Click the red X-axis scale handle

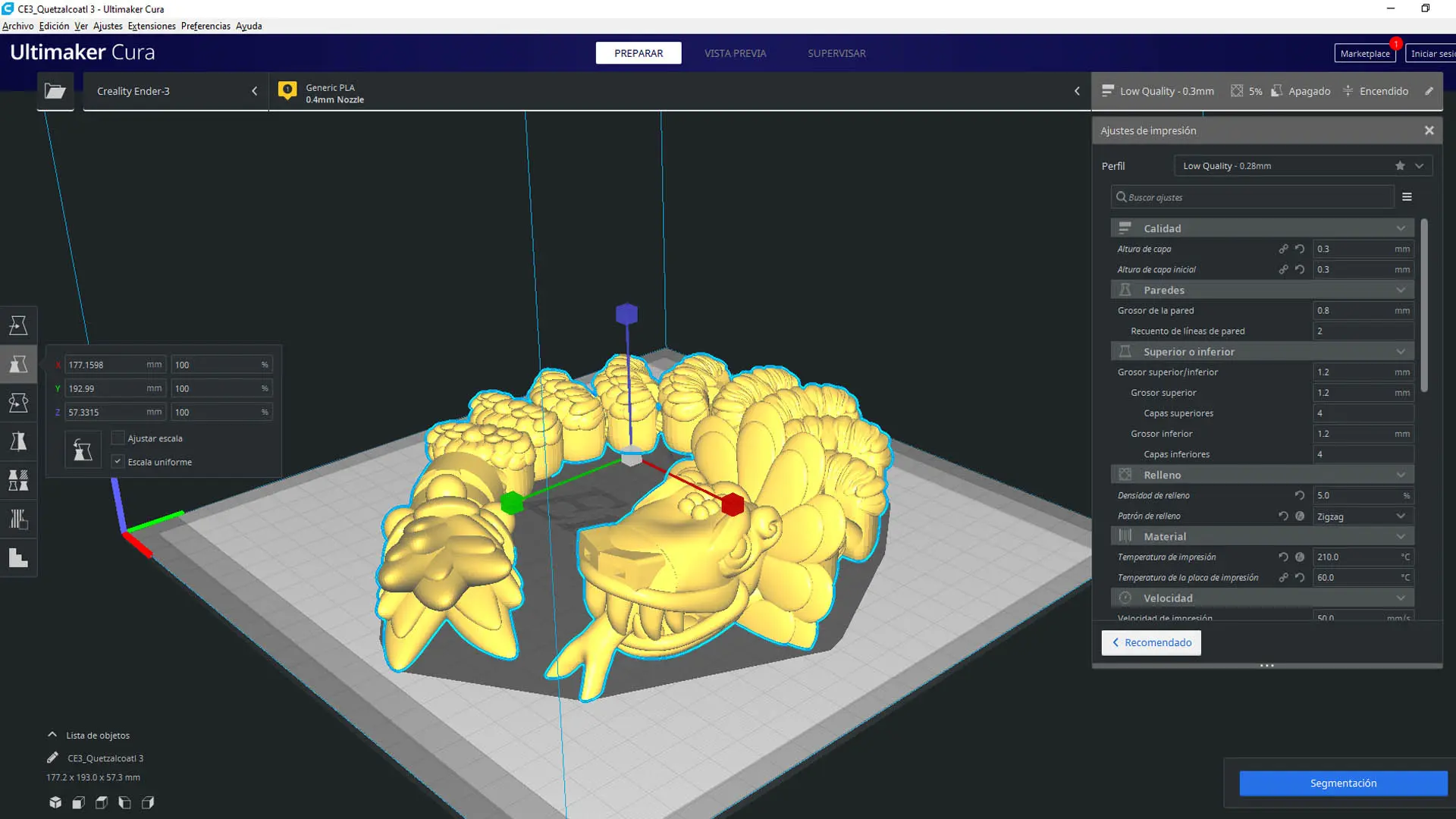coord(733,504)
